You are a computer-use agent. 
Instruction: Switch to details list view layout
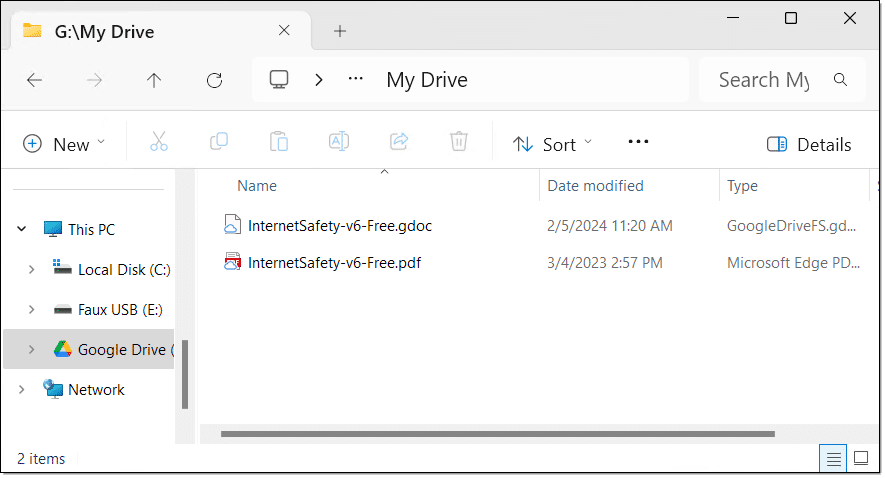click(x=832, y=458)
